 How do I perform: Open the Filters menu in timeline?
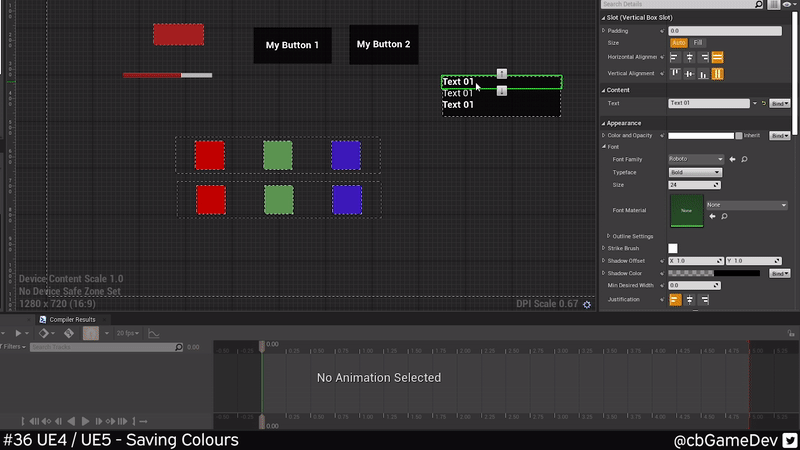click(x=12, y=347)
